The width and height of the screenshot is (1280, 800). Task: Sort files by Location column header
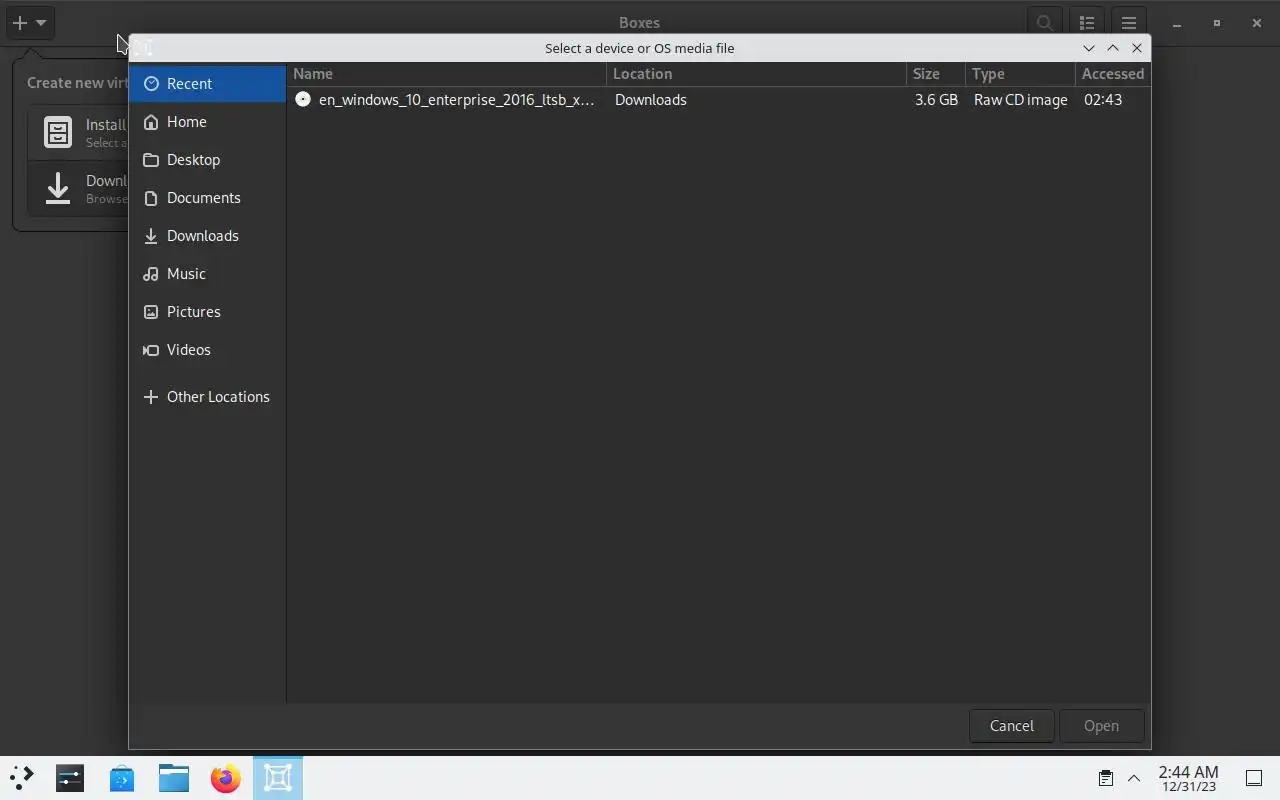[757, 74]
